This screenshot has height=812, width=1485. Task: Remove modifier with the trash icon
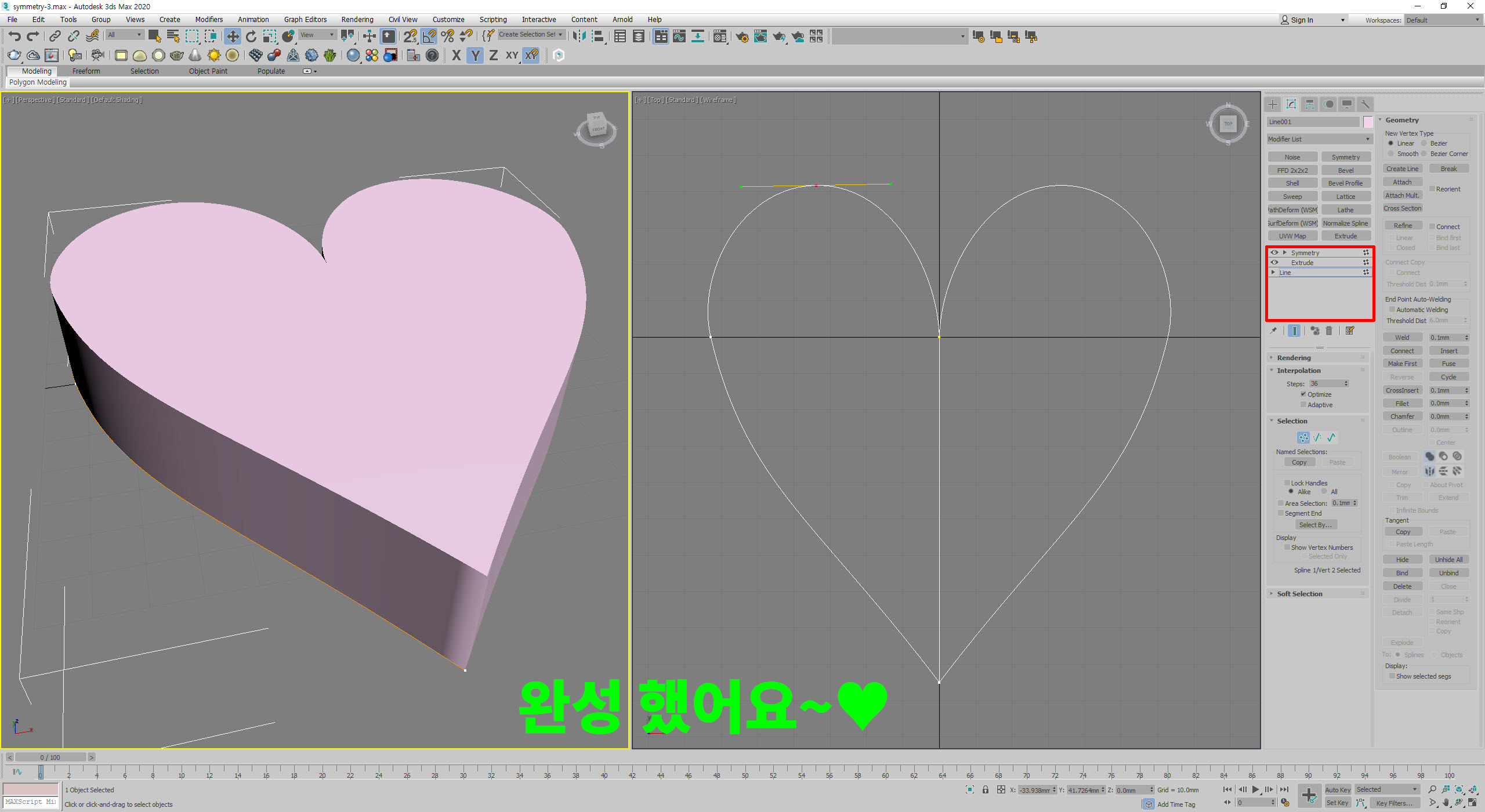(x=1329, y=331)
